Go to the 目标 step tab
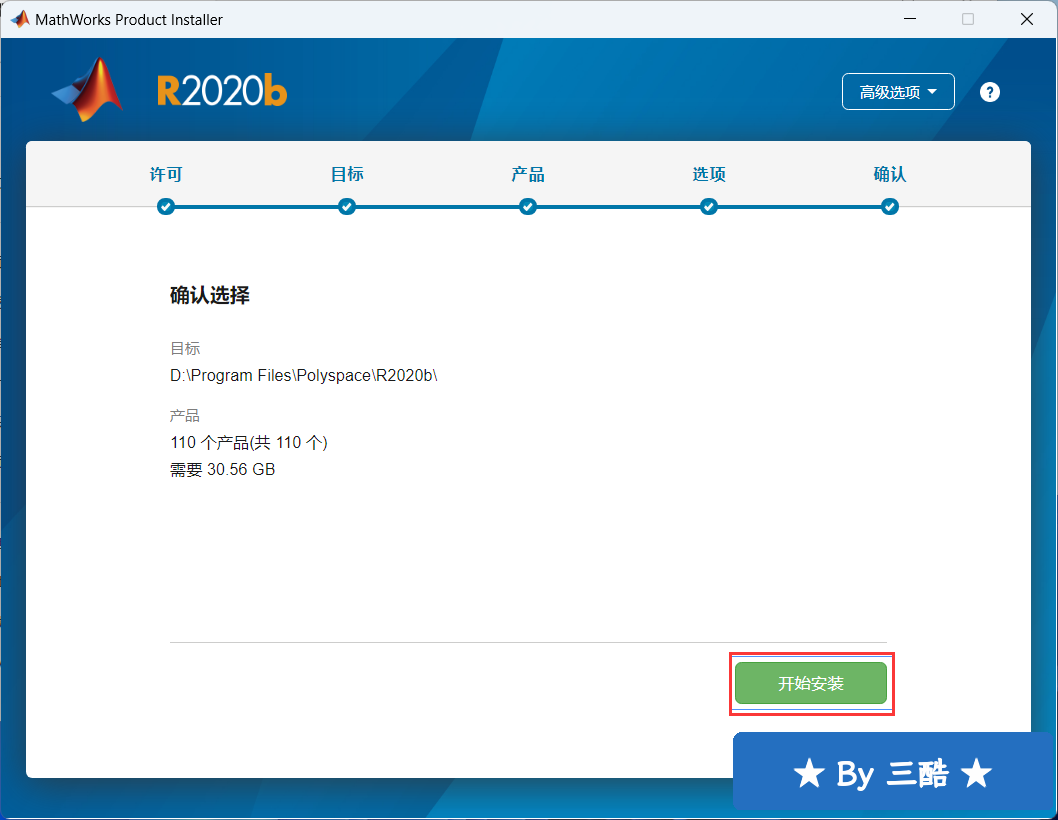 tap(347, 174)
